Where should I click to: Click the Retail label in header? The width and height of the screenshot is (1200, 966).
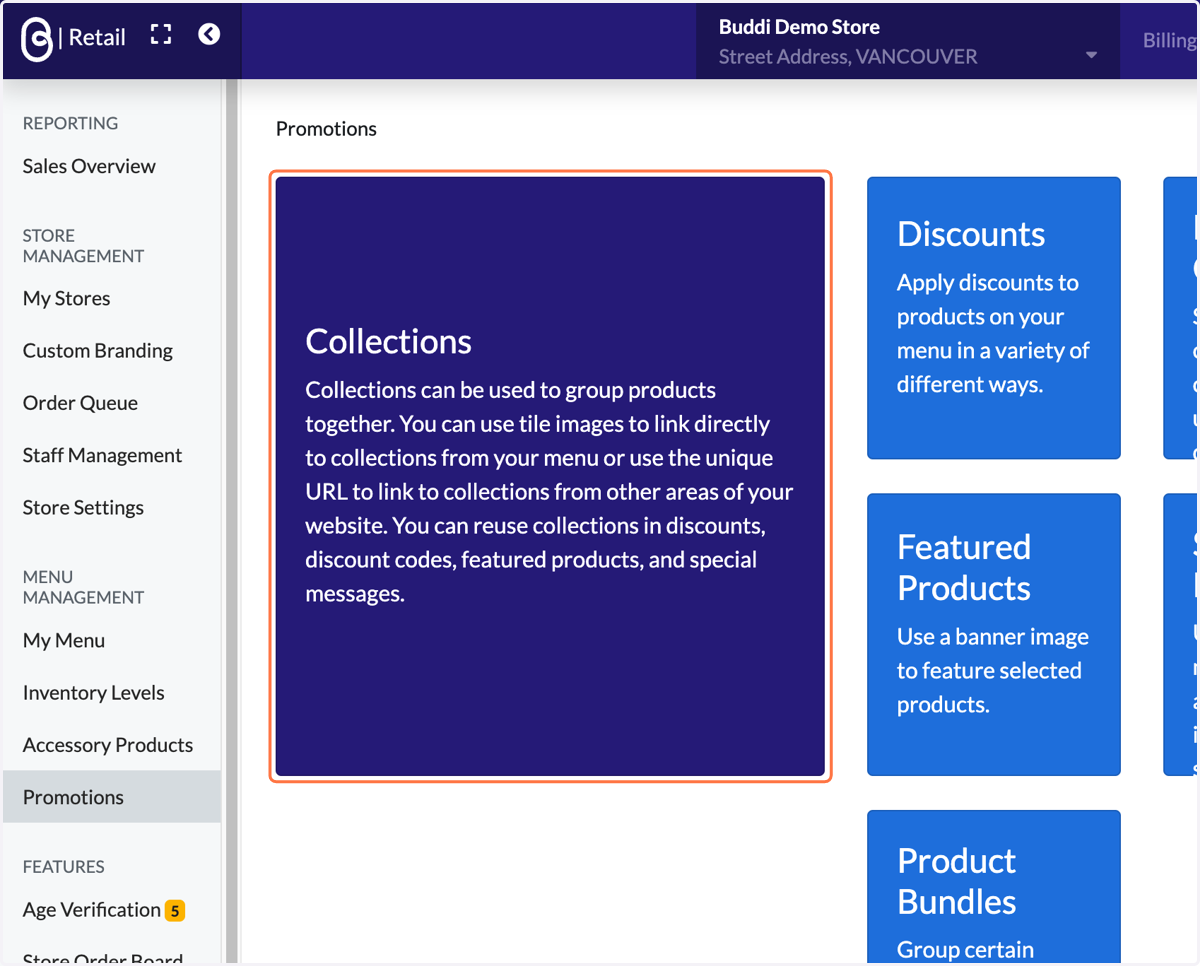pyautogui.click(x=97, y=37)
